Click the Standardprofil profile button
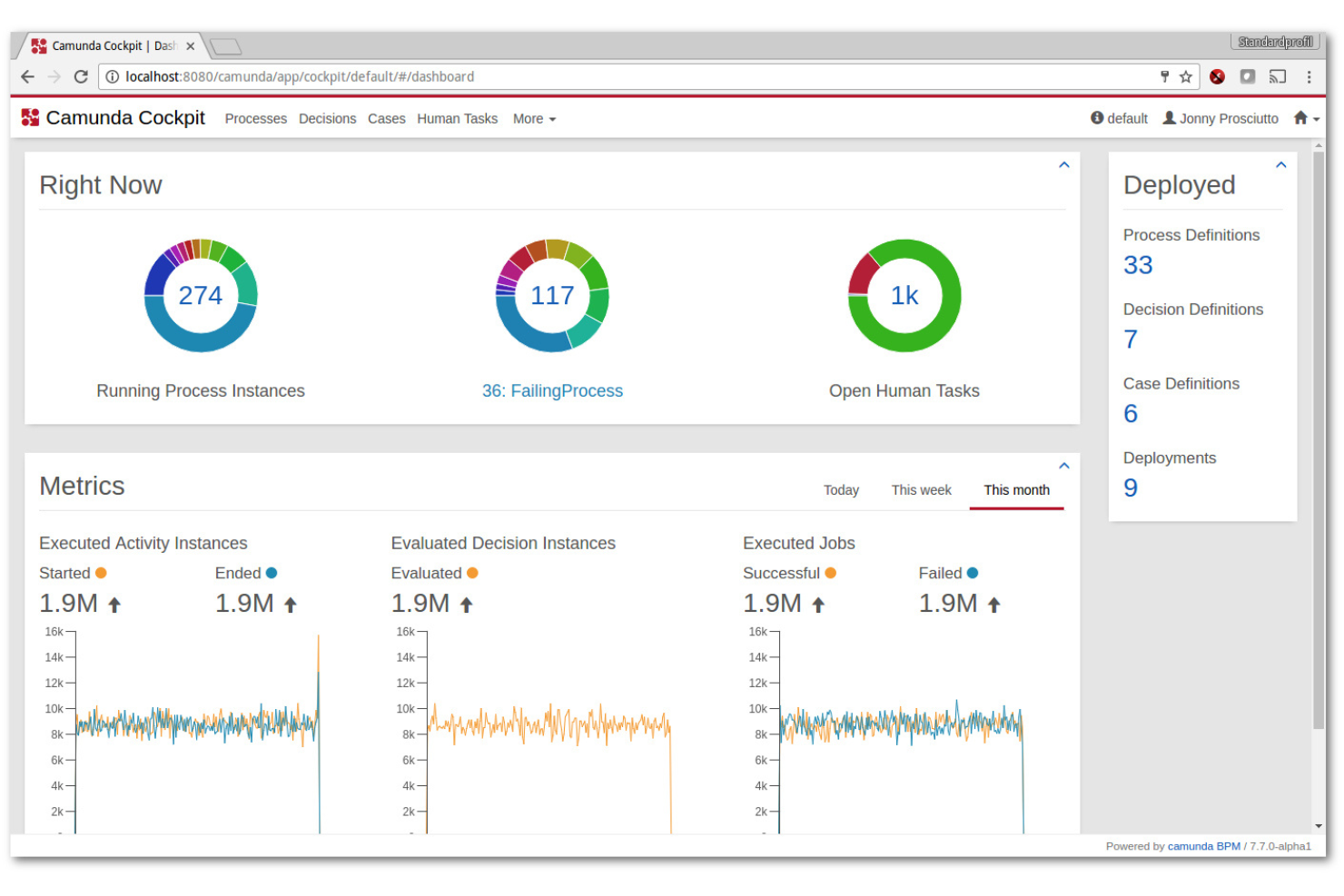1344x896 pixels. pyautogui.click(x=1275, y=42)
